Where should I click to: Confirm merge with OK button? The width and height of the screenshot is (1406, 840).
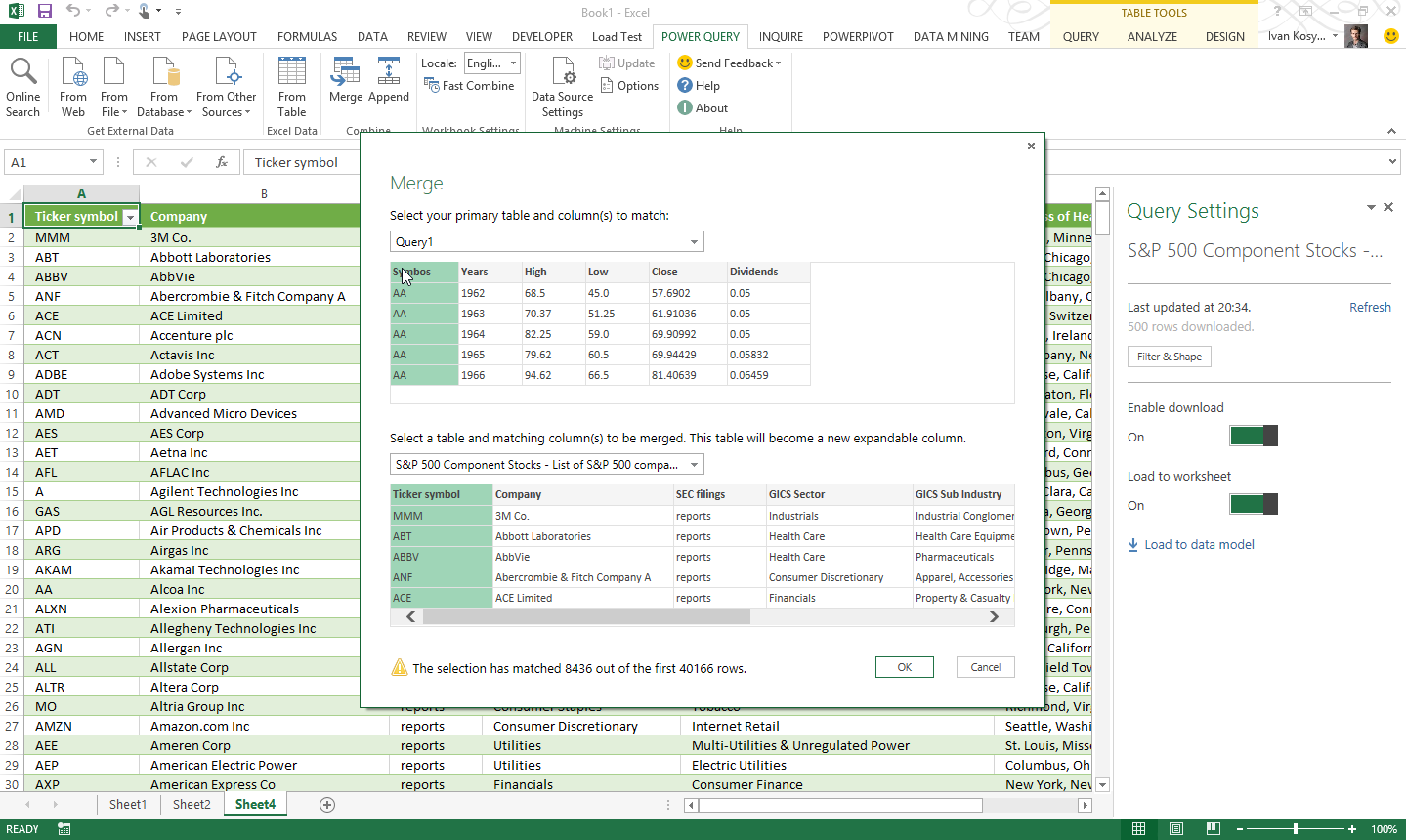click(x=904, y=667)
